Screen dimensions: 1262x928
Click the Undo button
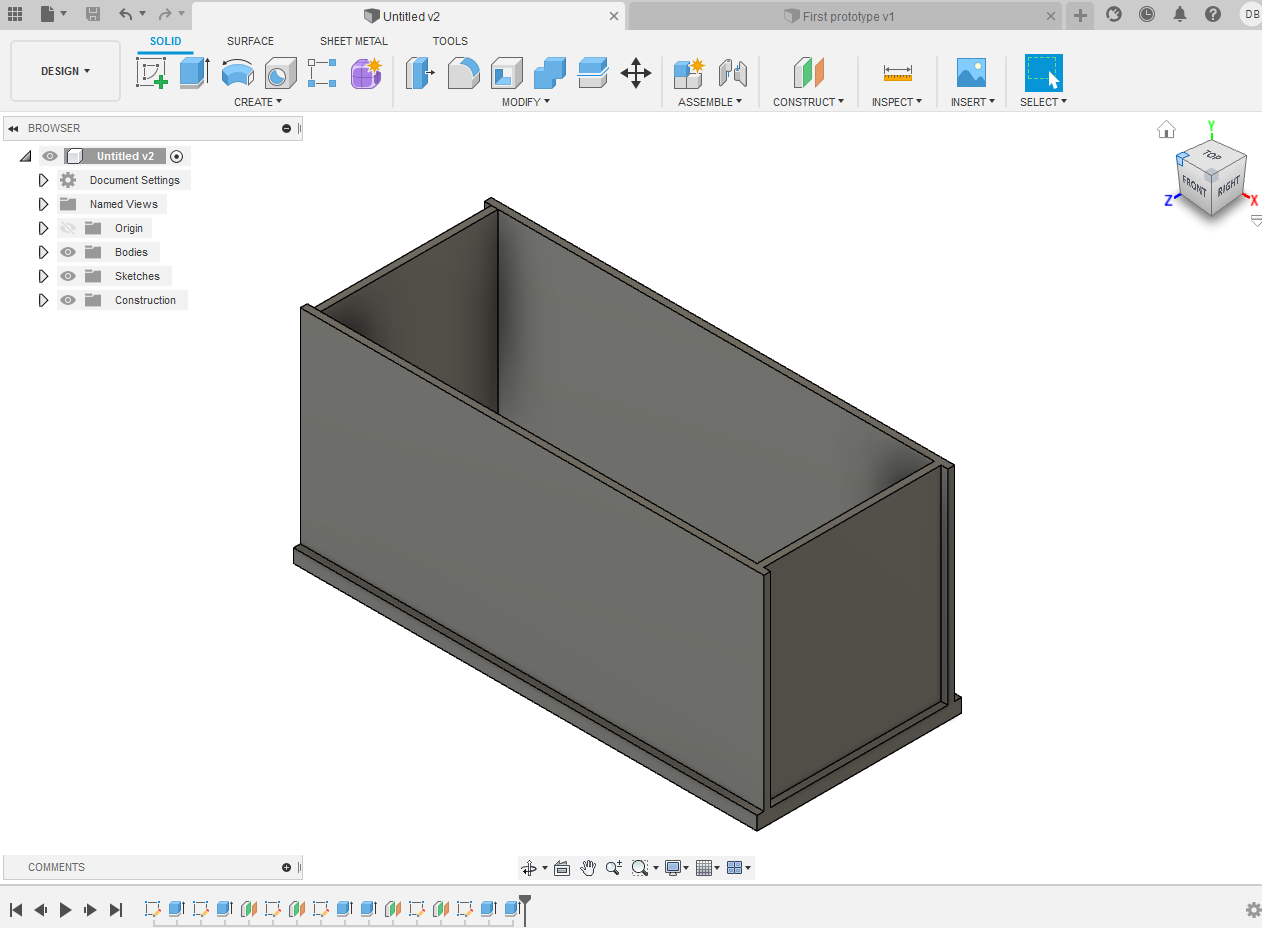click(x=124, y=15)
